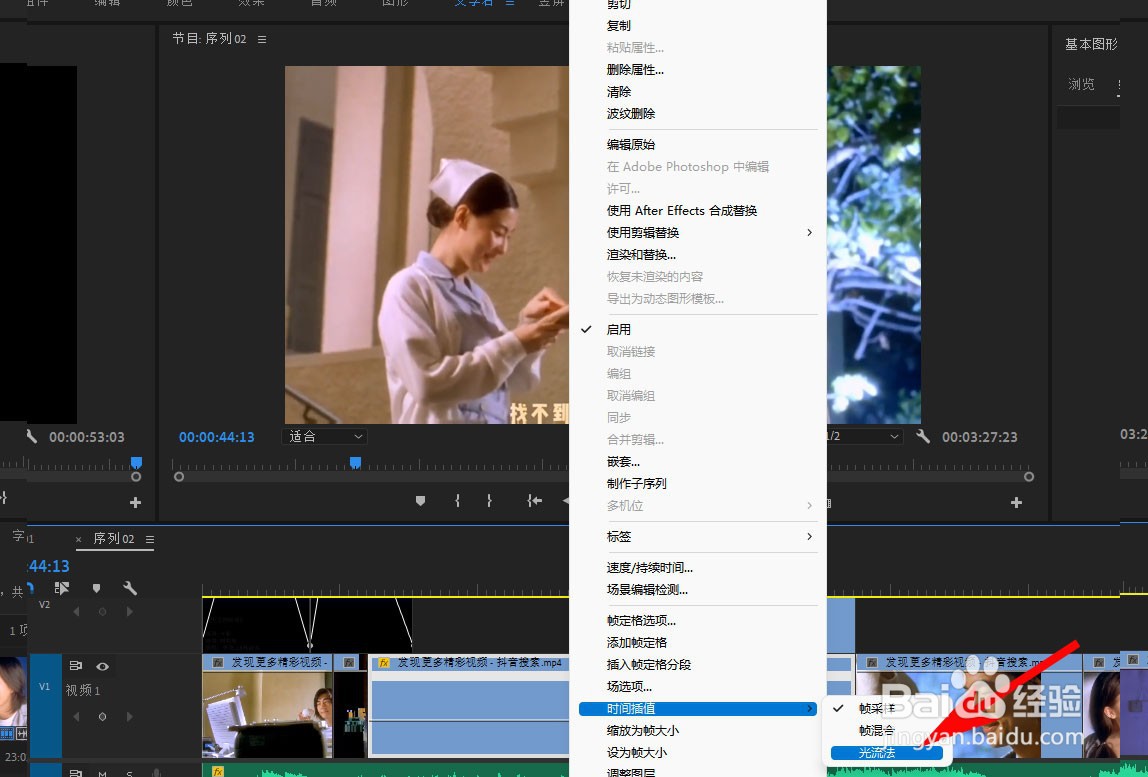The height and width of the screenshot is (777, 1148).
Task: Click the Source monitor zoom scrollbar handle
Action: coord(135,477)
